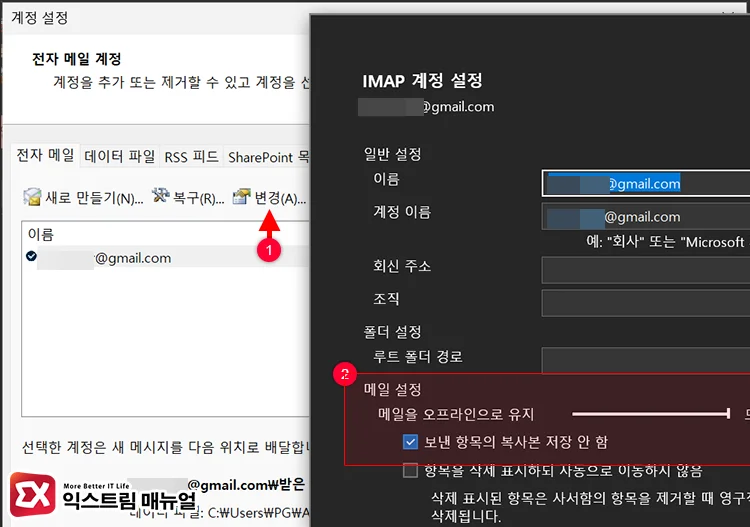Click the 조직 input field
This screenshot has width=750, height=527.
pyautogui.click(x=646, y=303)
